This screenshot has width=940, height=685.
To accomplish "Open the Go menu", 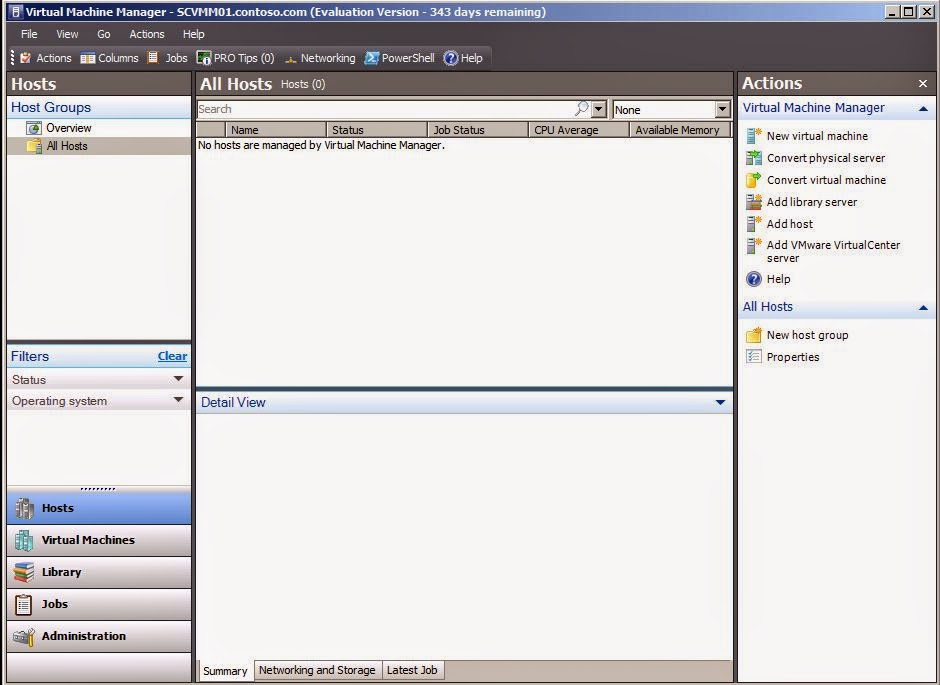I will tap(104, 34).
